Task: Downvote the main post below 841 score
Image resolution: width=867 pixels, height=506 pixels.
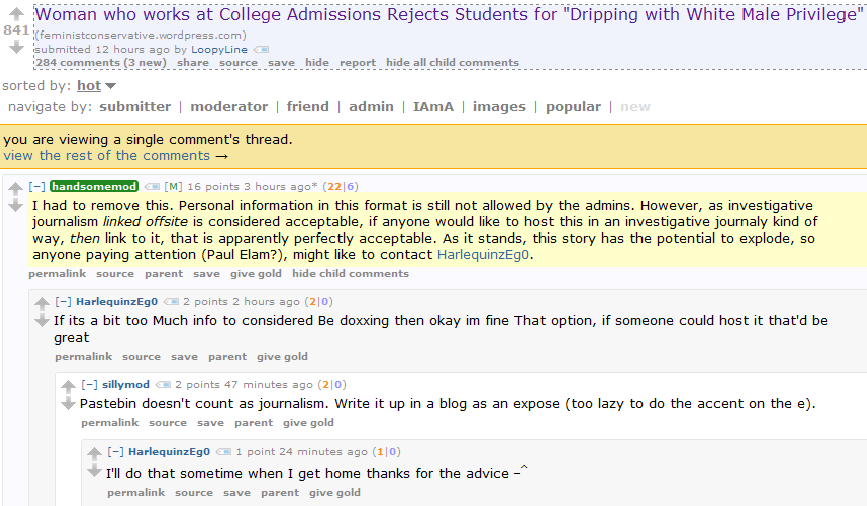Action: (x=17, y=48)
